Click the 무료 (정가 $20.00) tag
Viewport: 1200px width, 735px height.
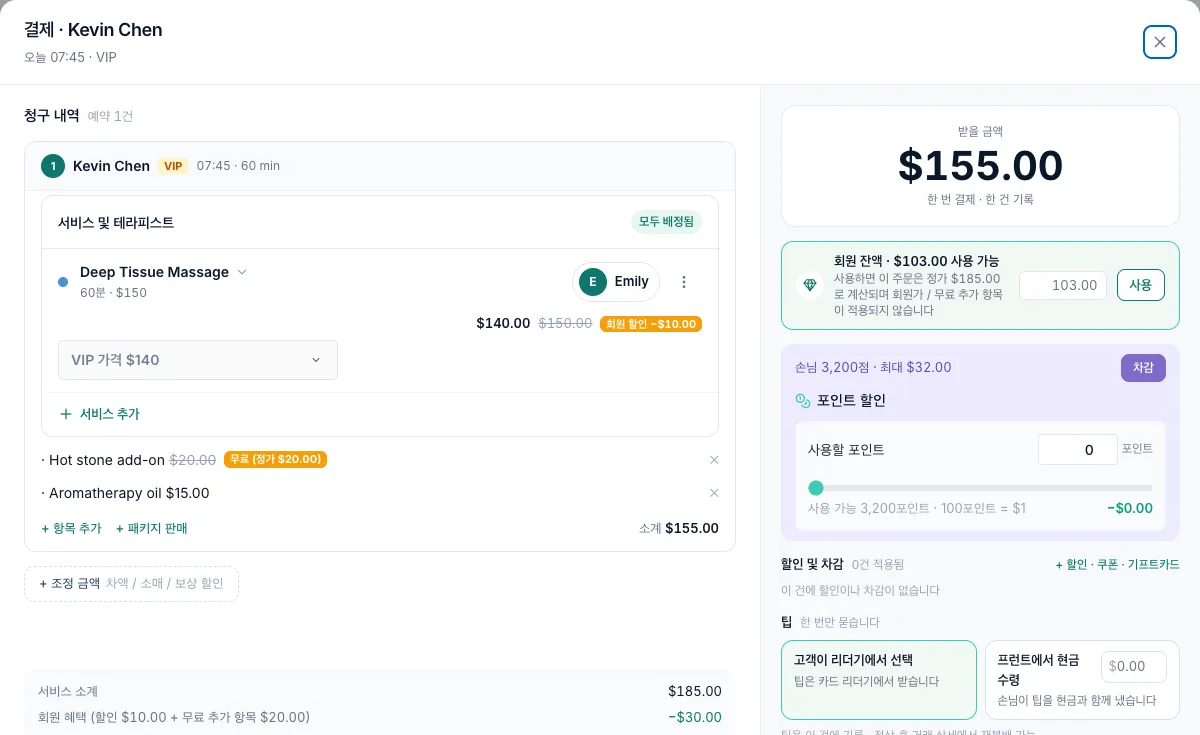point(275,460)
